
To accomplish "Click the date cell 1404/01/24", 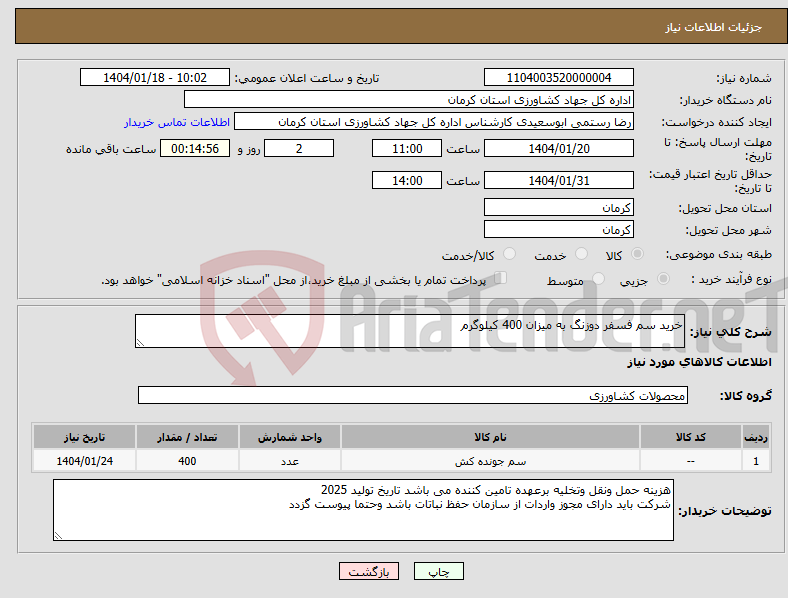I will (84, 461).
